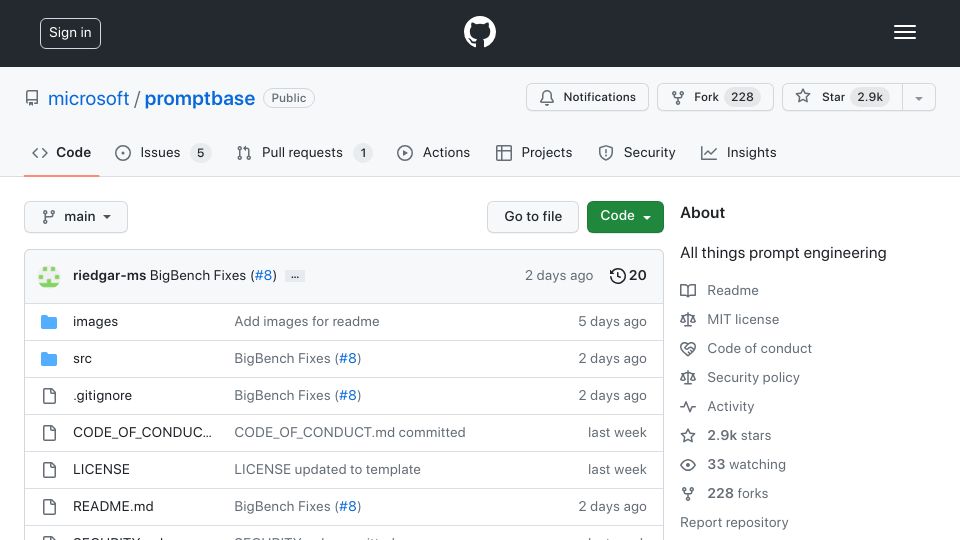Click the Notifications bell button
Viewport: 960px width, 540px height.
(x=587, y=97)
